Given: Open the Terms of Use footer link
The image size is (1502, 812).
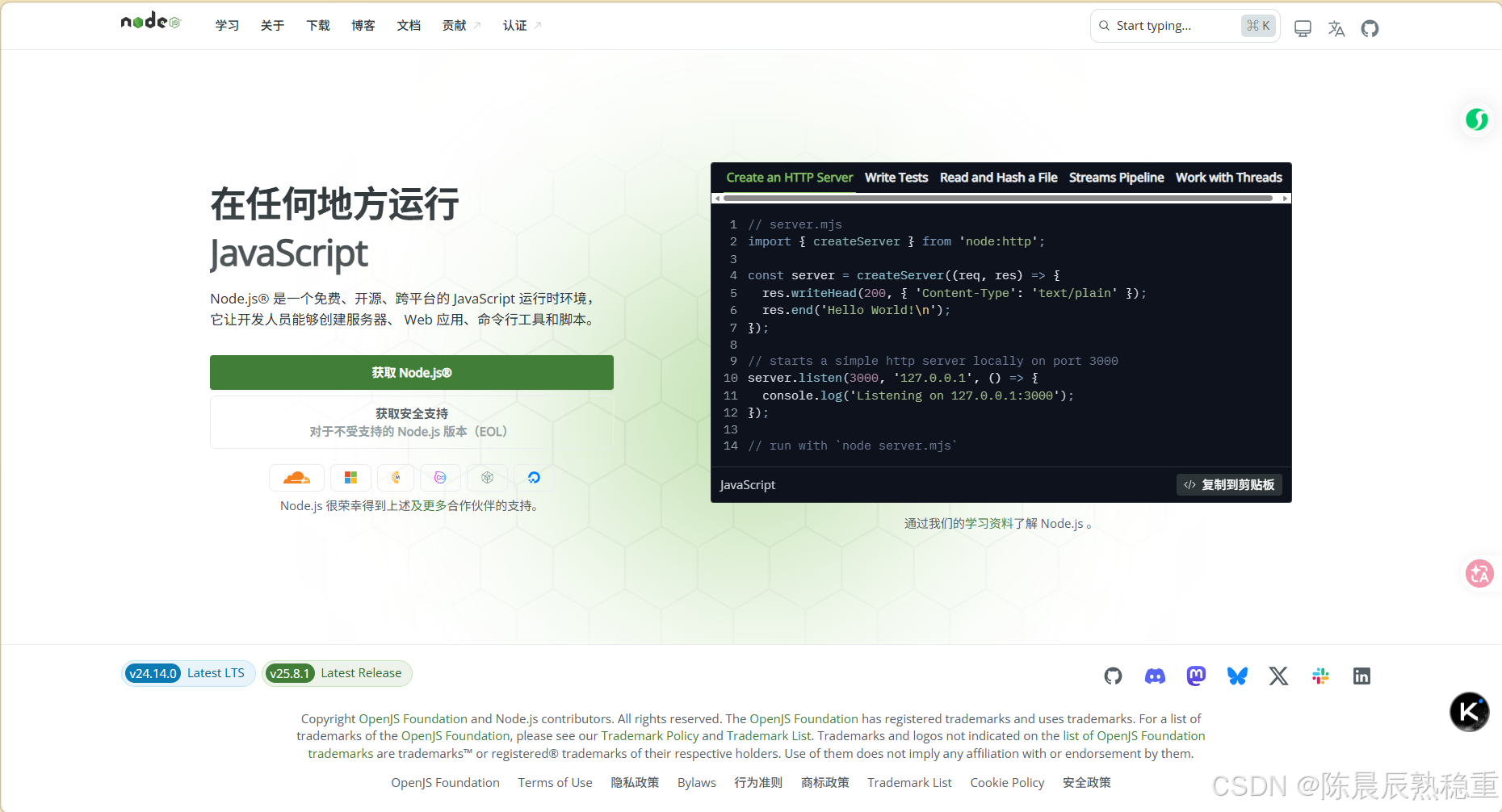Looking at the screenshot, I should (555, 783).
